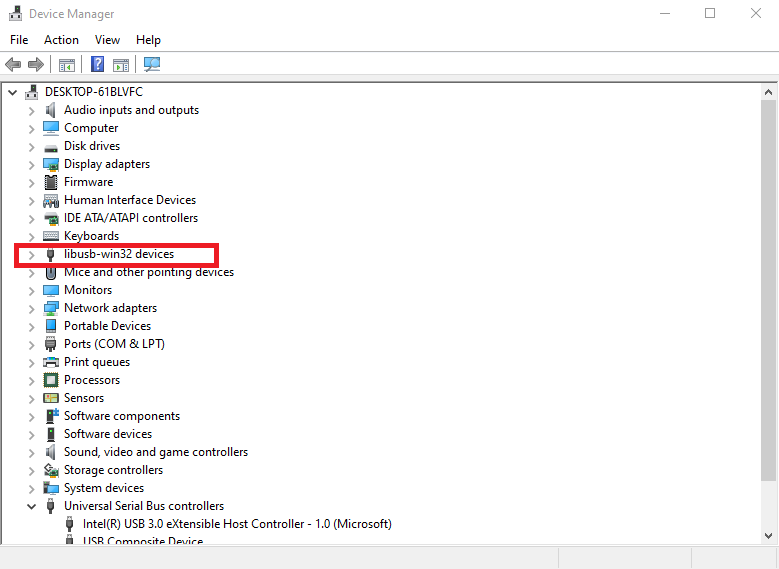Click the DESKTOP-61BLVFC computer icon
The image size is (779, 569).
click(x=32, y=92)
